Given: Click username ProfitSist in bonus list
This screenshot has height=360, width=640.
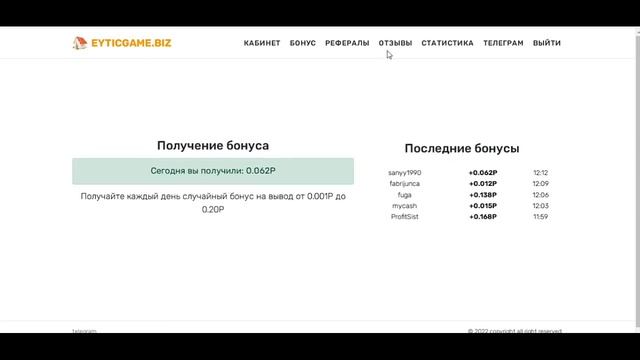Looking at the screenshot, I should pyautogui.click(x=404, y=217).
